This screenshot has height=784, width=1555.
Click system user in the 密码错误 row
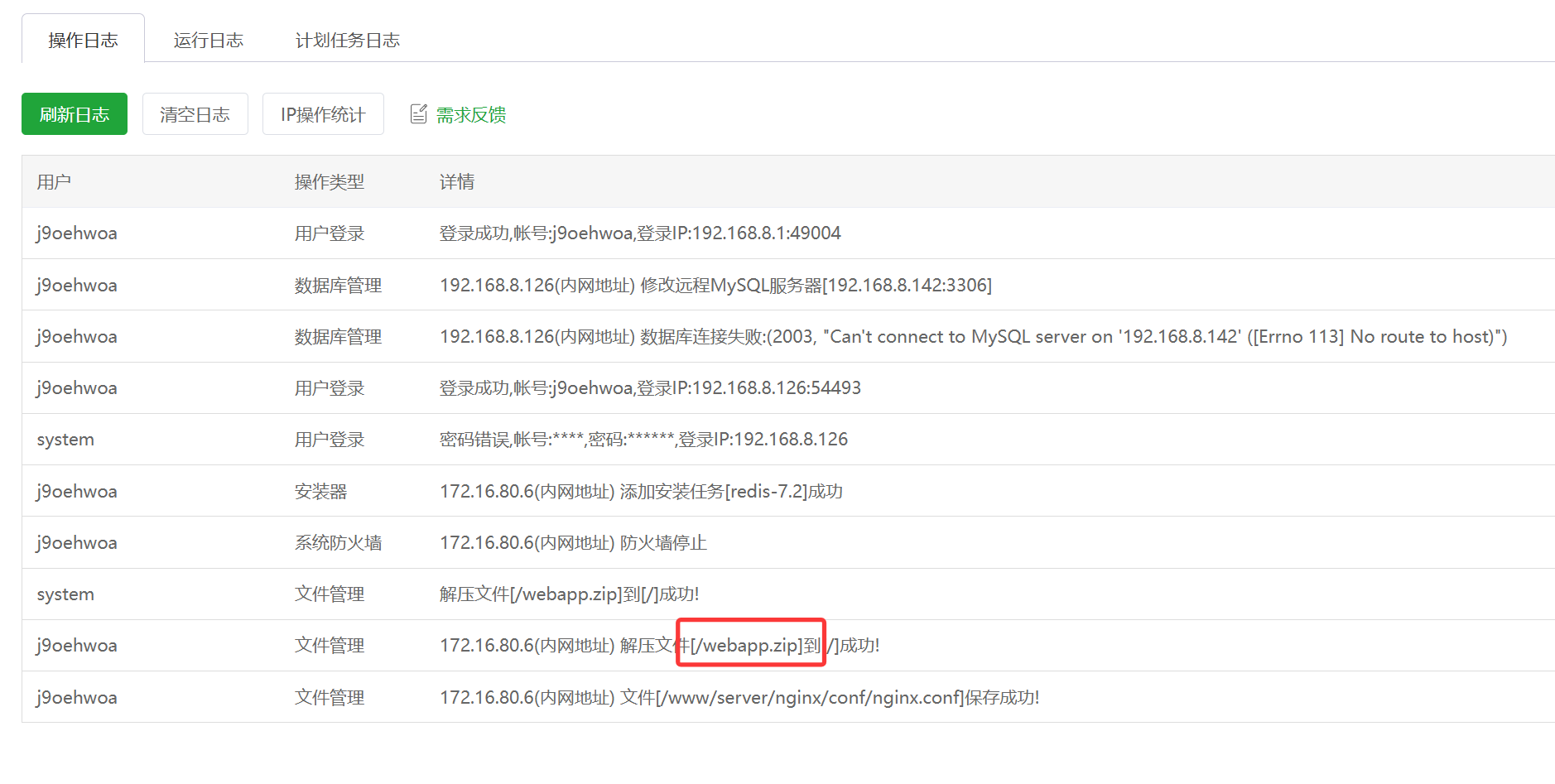pyautogui.click(x=65, y=440)
